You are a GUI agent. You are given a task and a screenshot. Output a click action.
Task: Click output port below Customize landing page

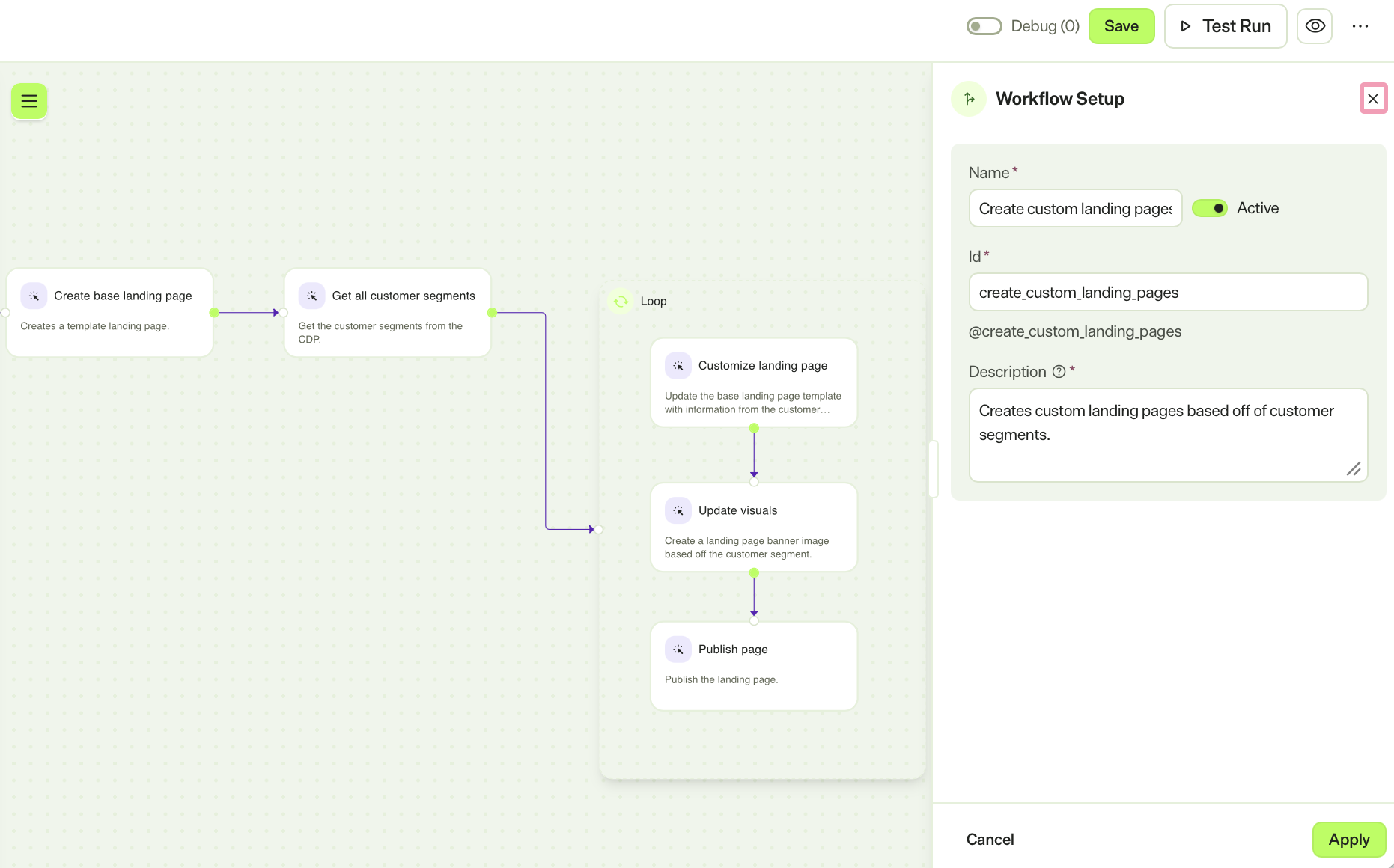pos(754,428)
